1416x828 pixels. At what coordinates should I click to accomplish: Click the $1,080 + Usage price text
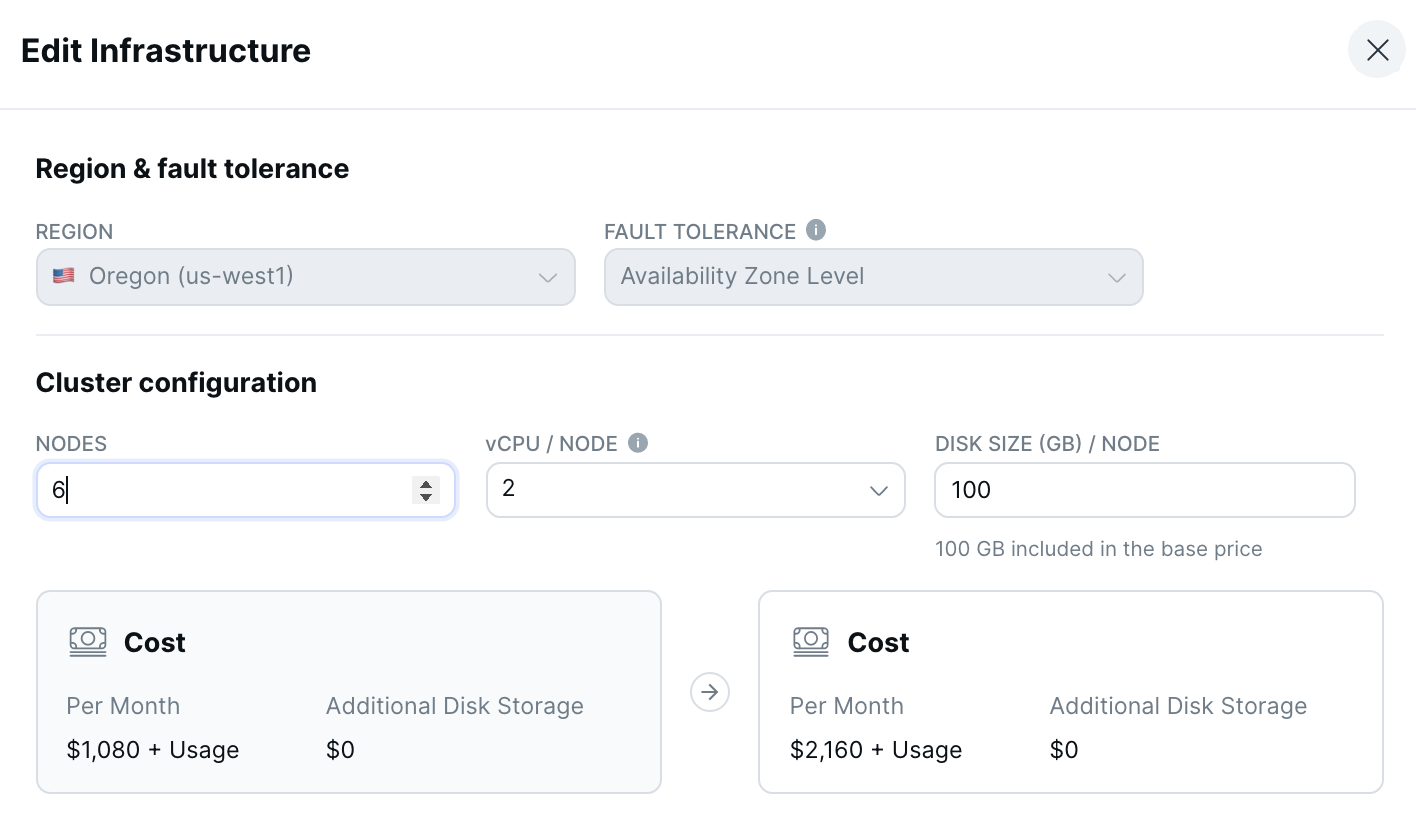click(x=152, y=749)
